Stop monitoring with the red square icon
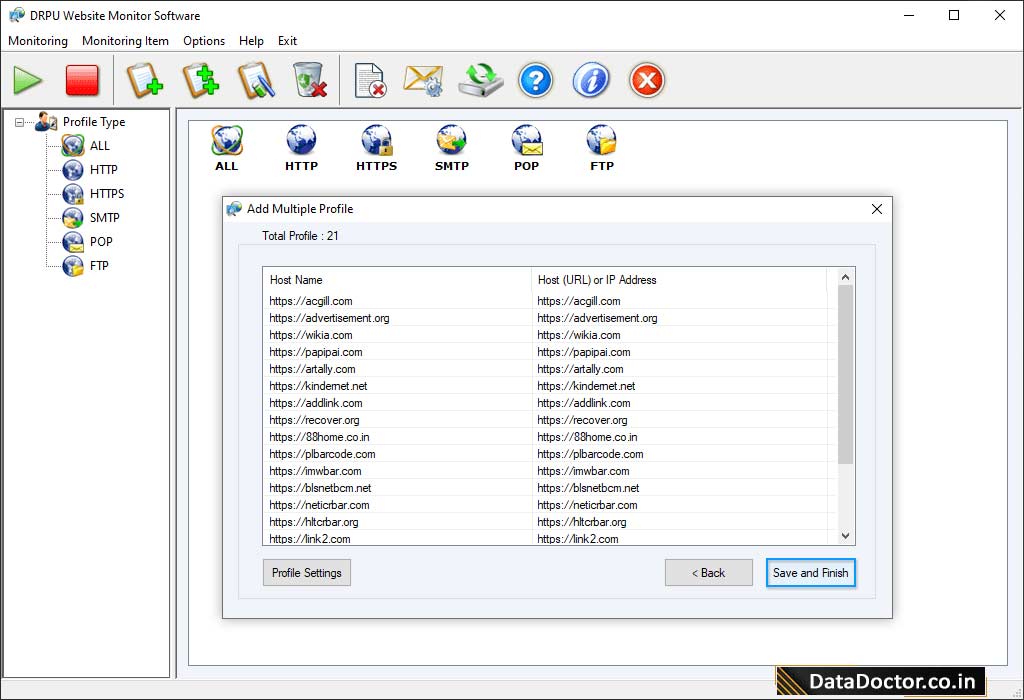 pyautogui.click(x=82, y=80)
